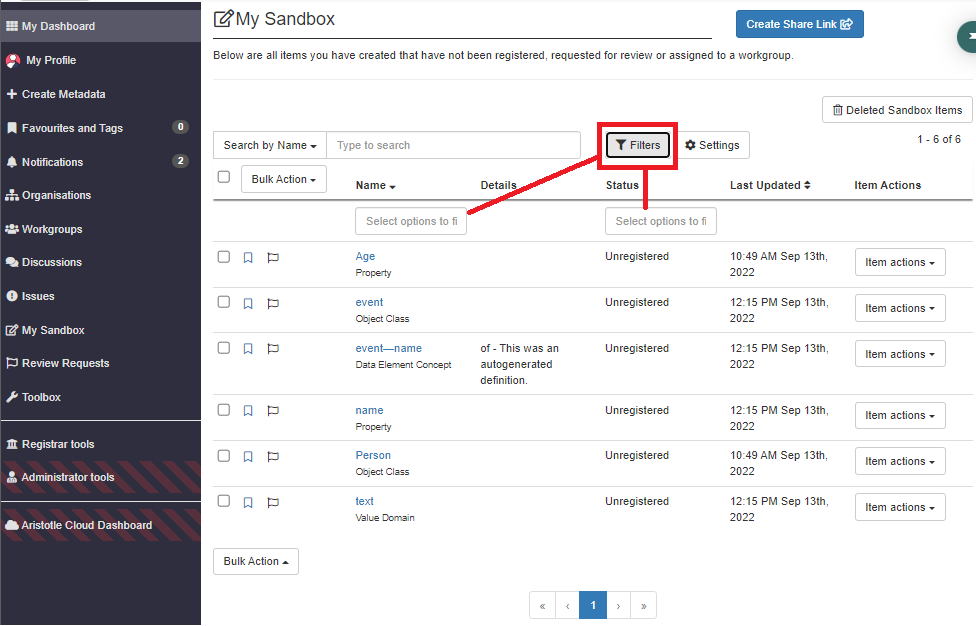The width and height of the screenshot is (976, 626).
Task: Tick the checkbox for Age row
Action: (224, 257)
